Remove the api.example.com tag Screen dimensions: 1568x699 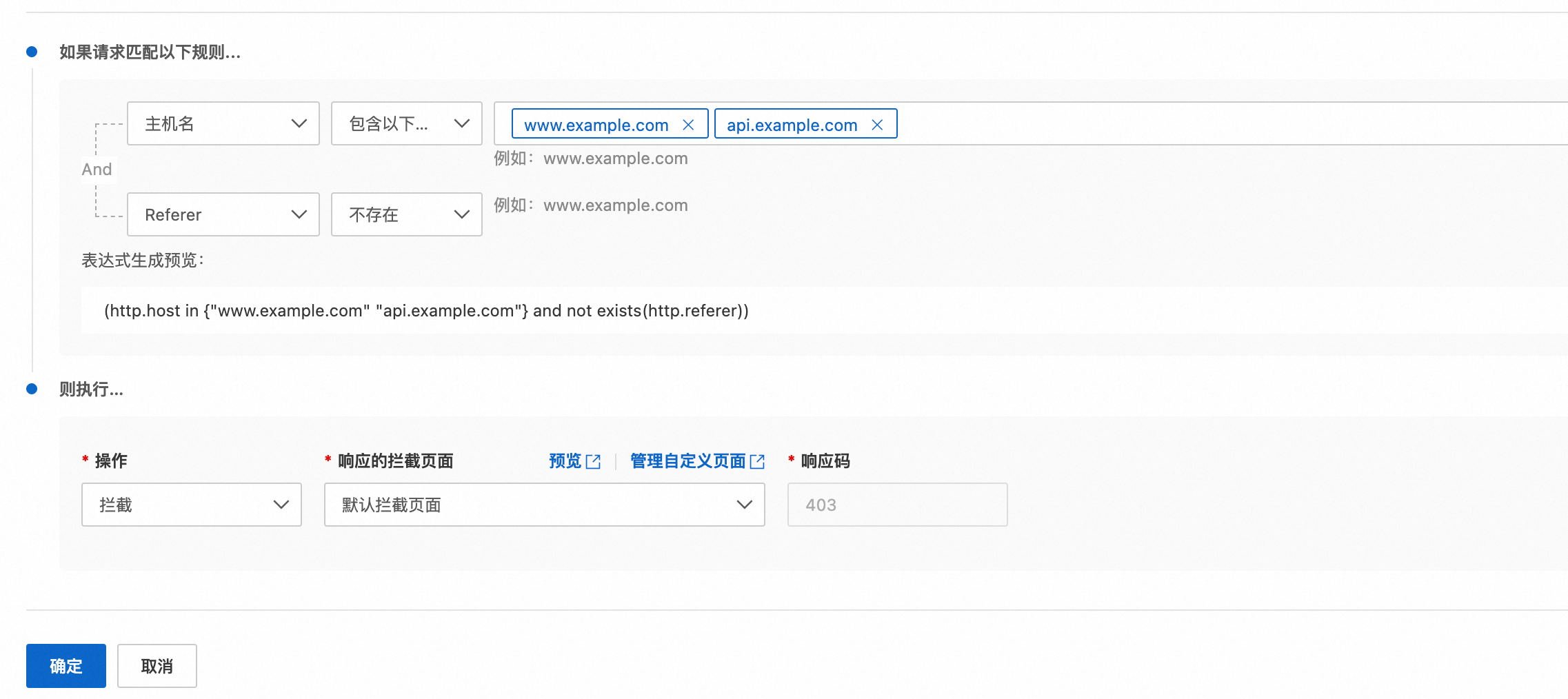(x=877, y=125)
